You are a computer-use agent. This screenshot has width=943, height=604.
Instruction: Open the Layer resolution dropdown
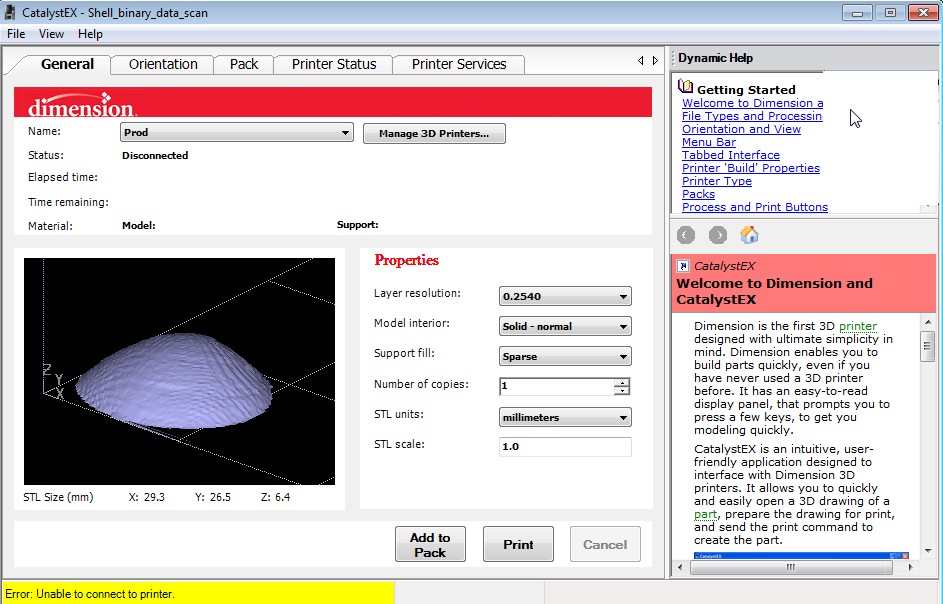[565, 296]
